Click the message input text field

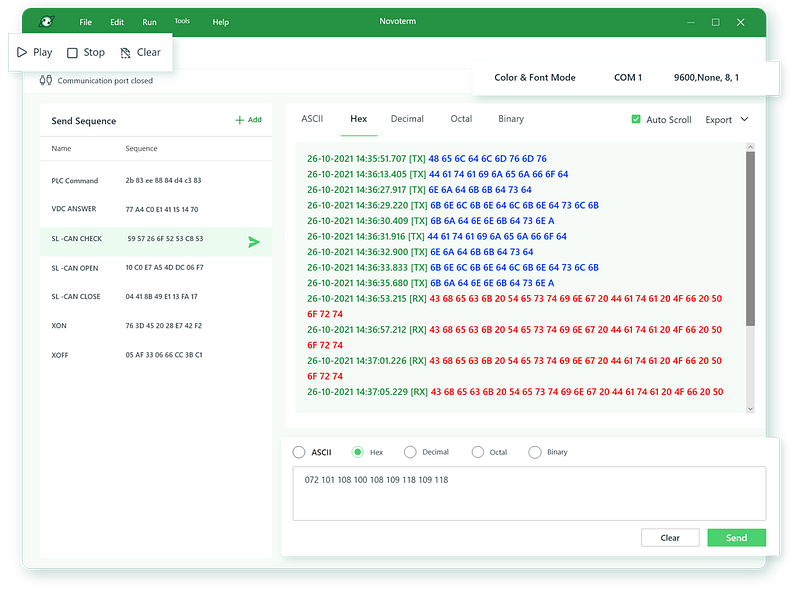coord(529,493)
